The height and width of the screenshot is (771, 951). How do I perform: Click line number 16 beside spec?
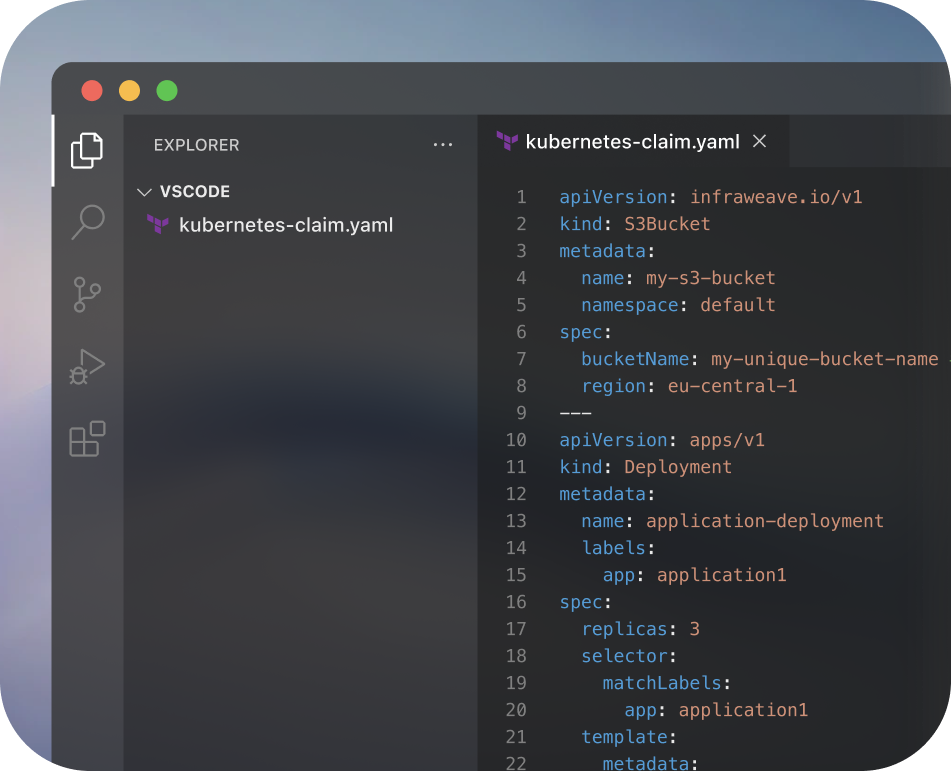516,602
